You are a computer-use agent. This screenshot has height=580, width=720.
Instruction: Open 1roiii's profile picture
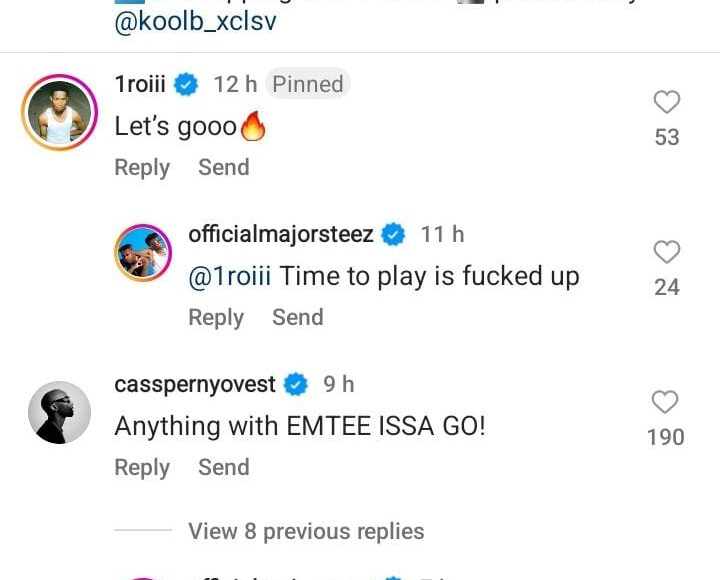[59, 112]
